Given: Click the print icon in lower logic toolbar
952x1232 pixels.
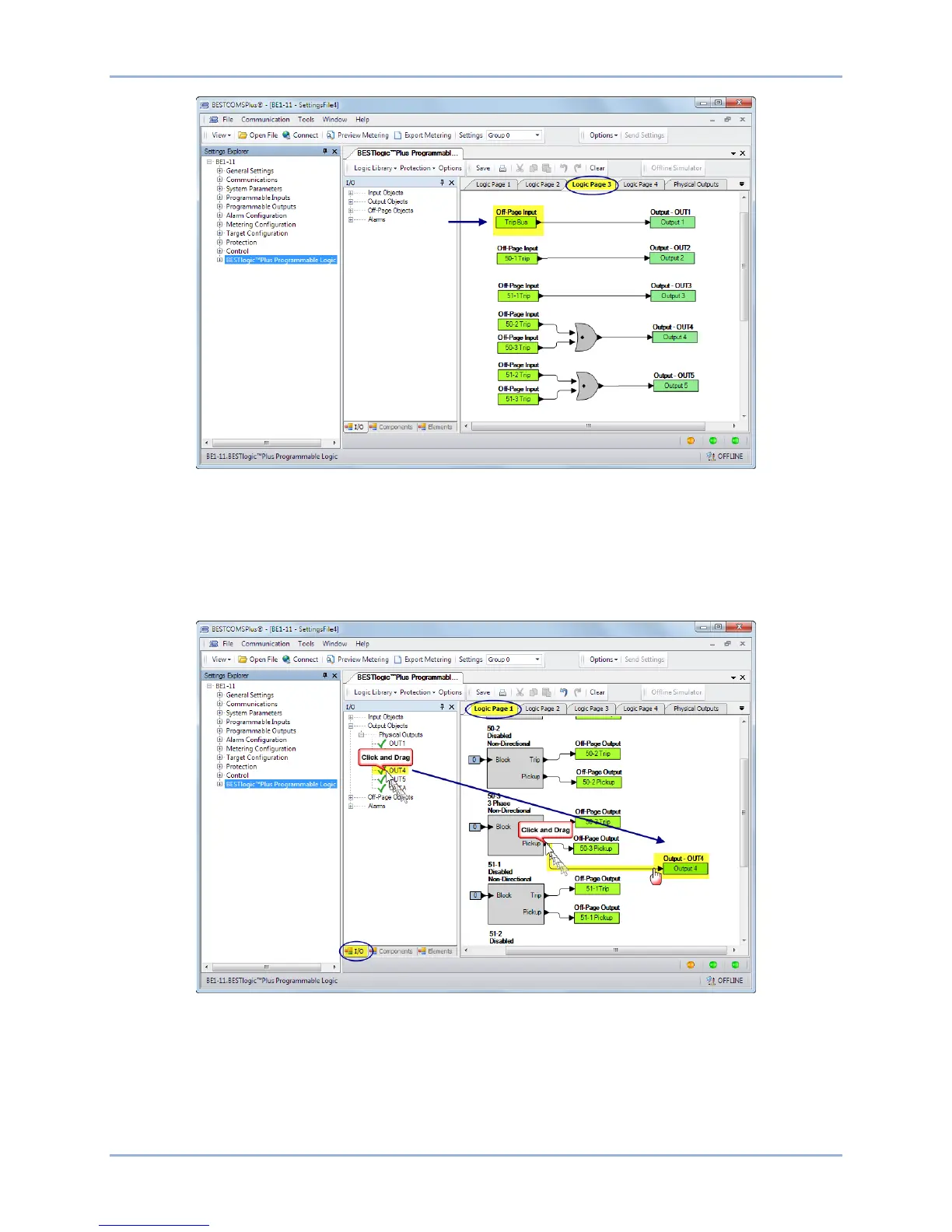Looking at the screenshot, I should coord(502,692).
